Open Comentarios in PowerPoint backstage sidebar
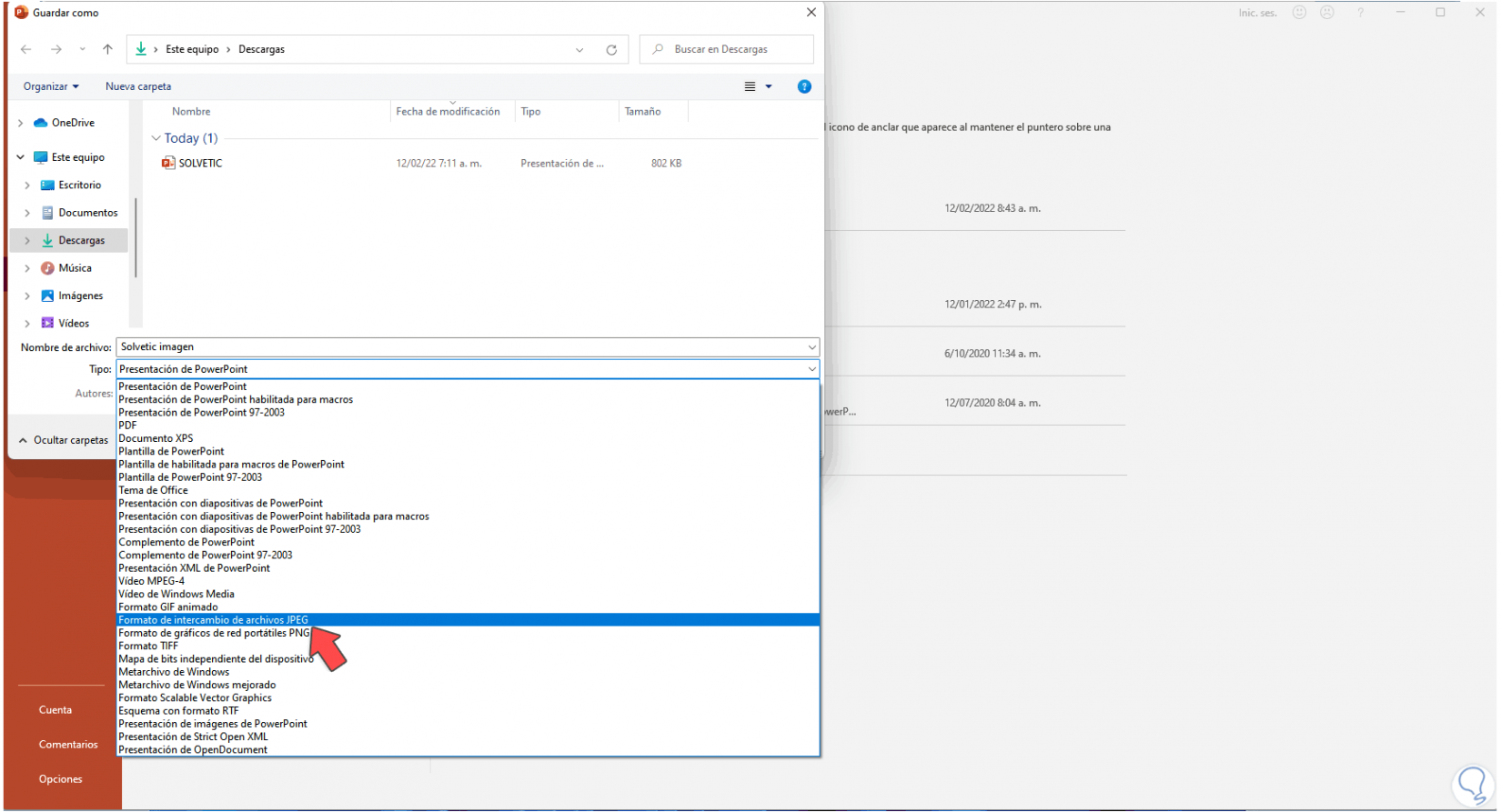Screen dimensions: 1501x812 tap(68, 745)
